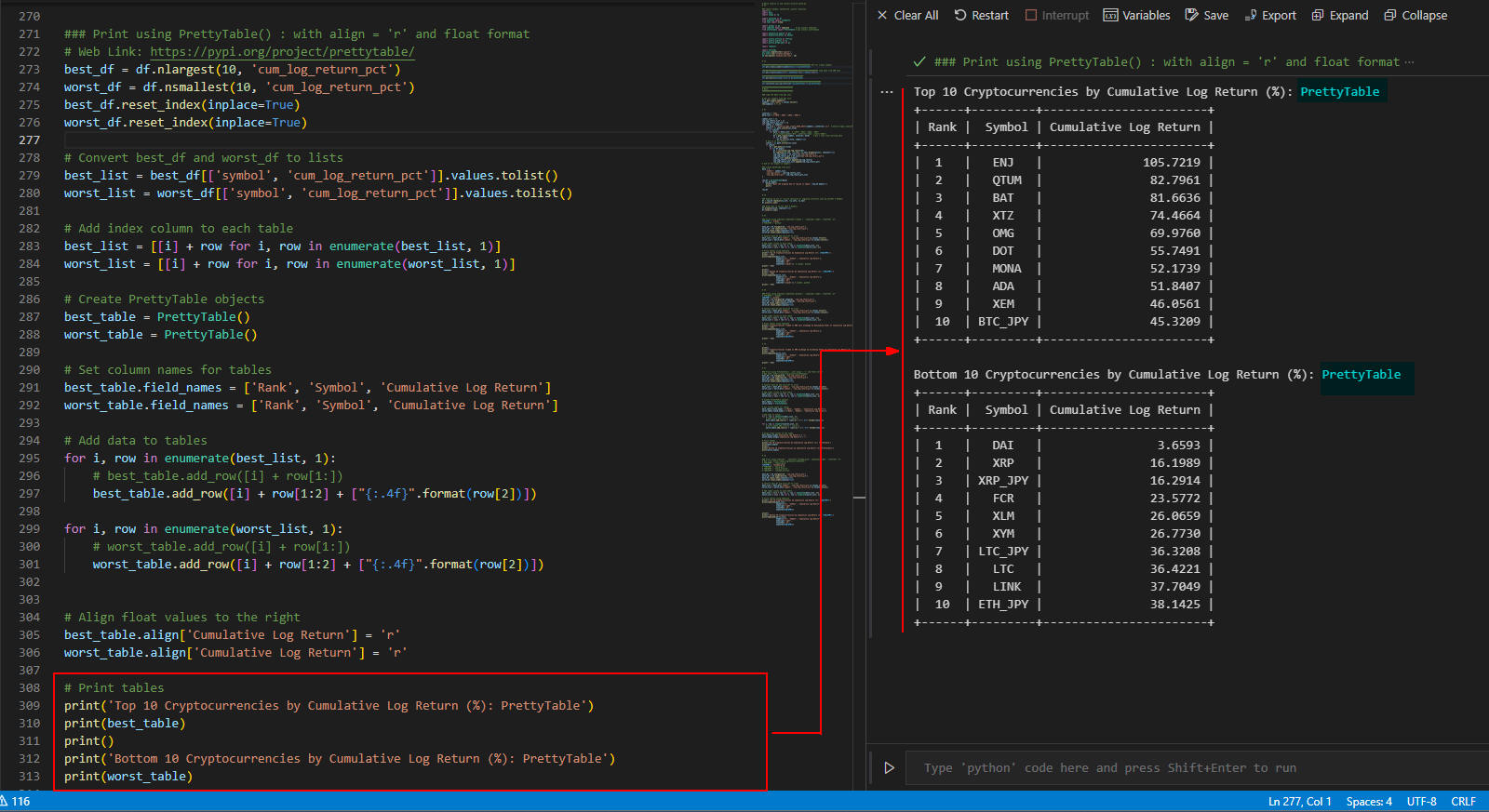Place cursor on print(best_table) line

pyautogui.click(x=125, y=723)
